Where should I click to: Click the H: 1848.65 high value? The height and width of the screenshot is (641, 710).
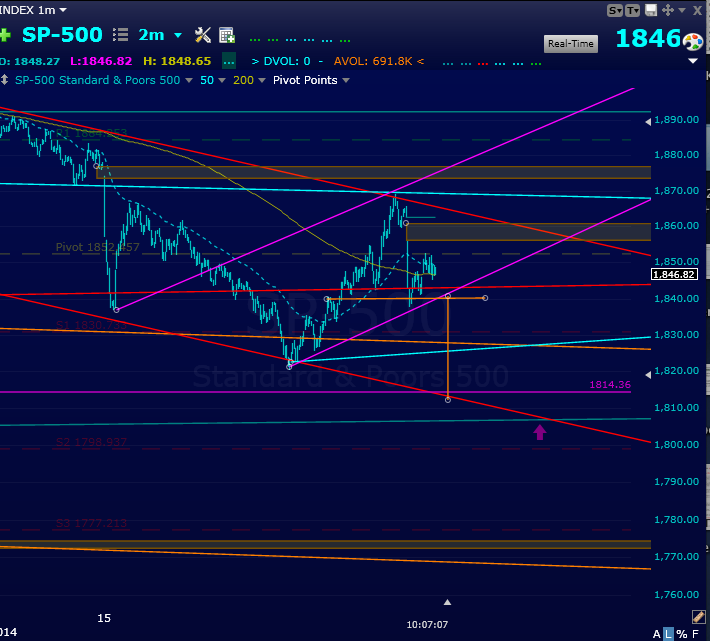coord(177,61)
